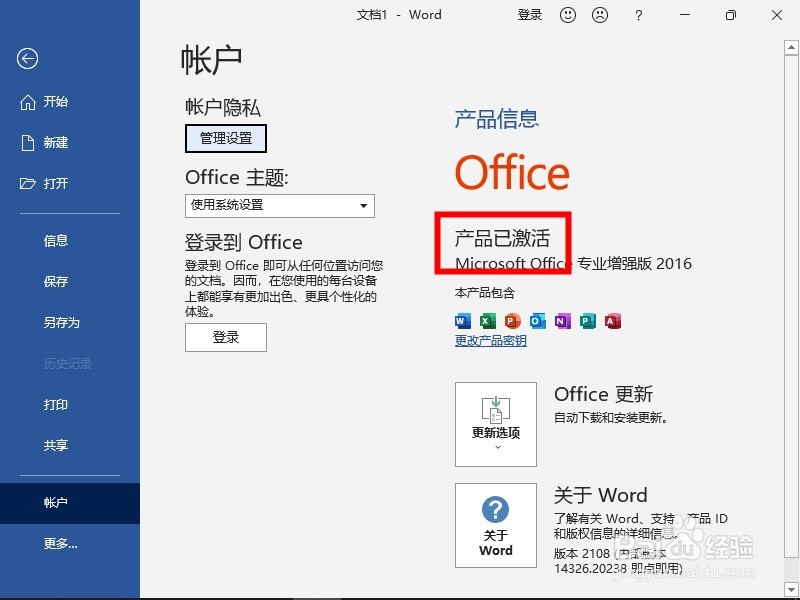Click the new document icon beside 新建
Image resolution: width=800 pixels, height=600 pixels.
(28, 143)
